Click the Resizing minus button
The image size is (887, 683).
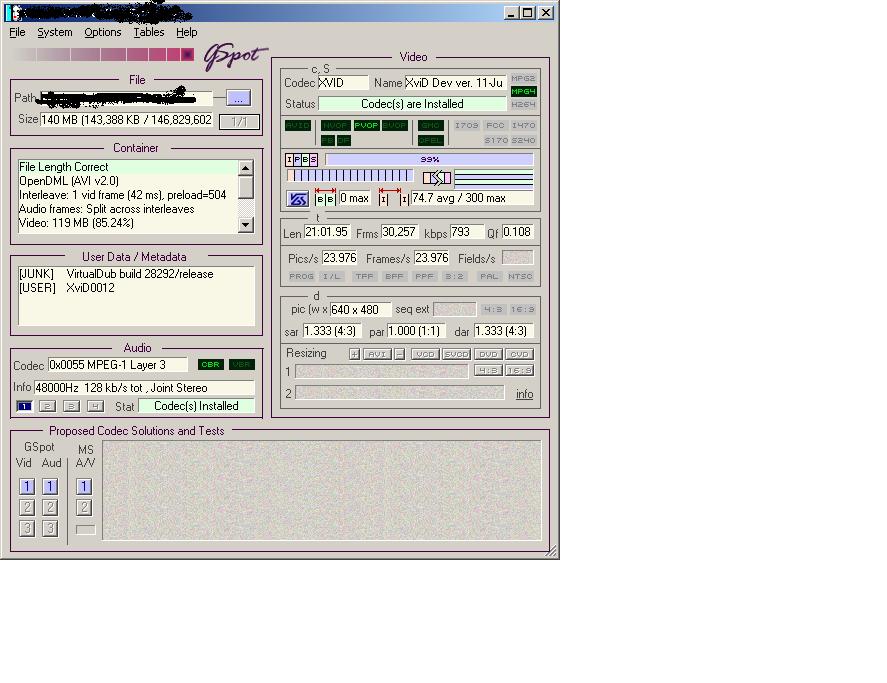pyautogui.click(x=399, y=354)
